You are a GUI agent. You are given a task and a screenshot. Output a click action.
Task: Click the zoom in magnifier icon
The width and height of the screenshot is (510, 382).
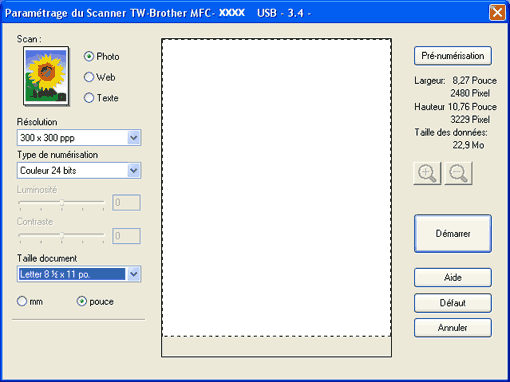point(427,173)
